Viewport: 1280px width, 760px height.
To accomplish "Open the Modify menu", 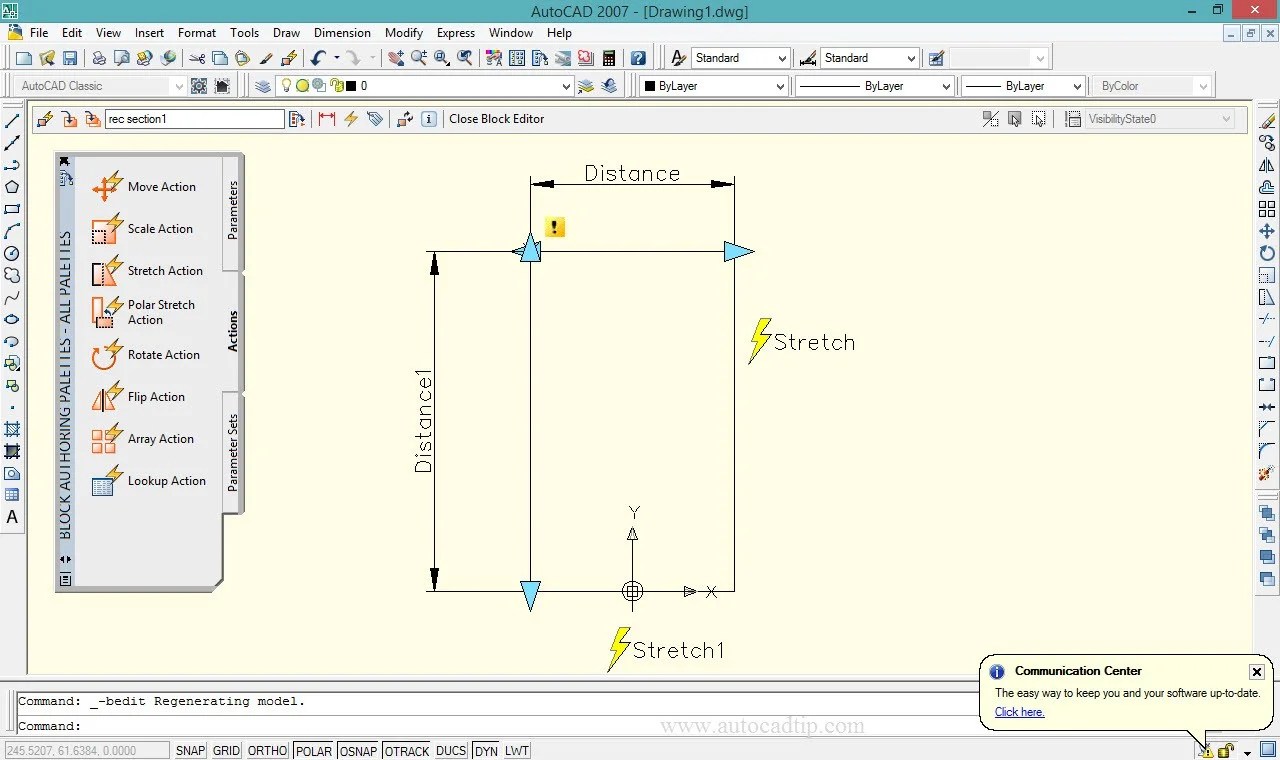I will click(x=404, y=33).
